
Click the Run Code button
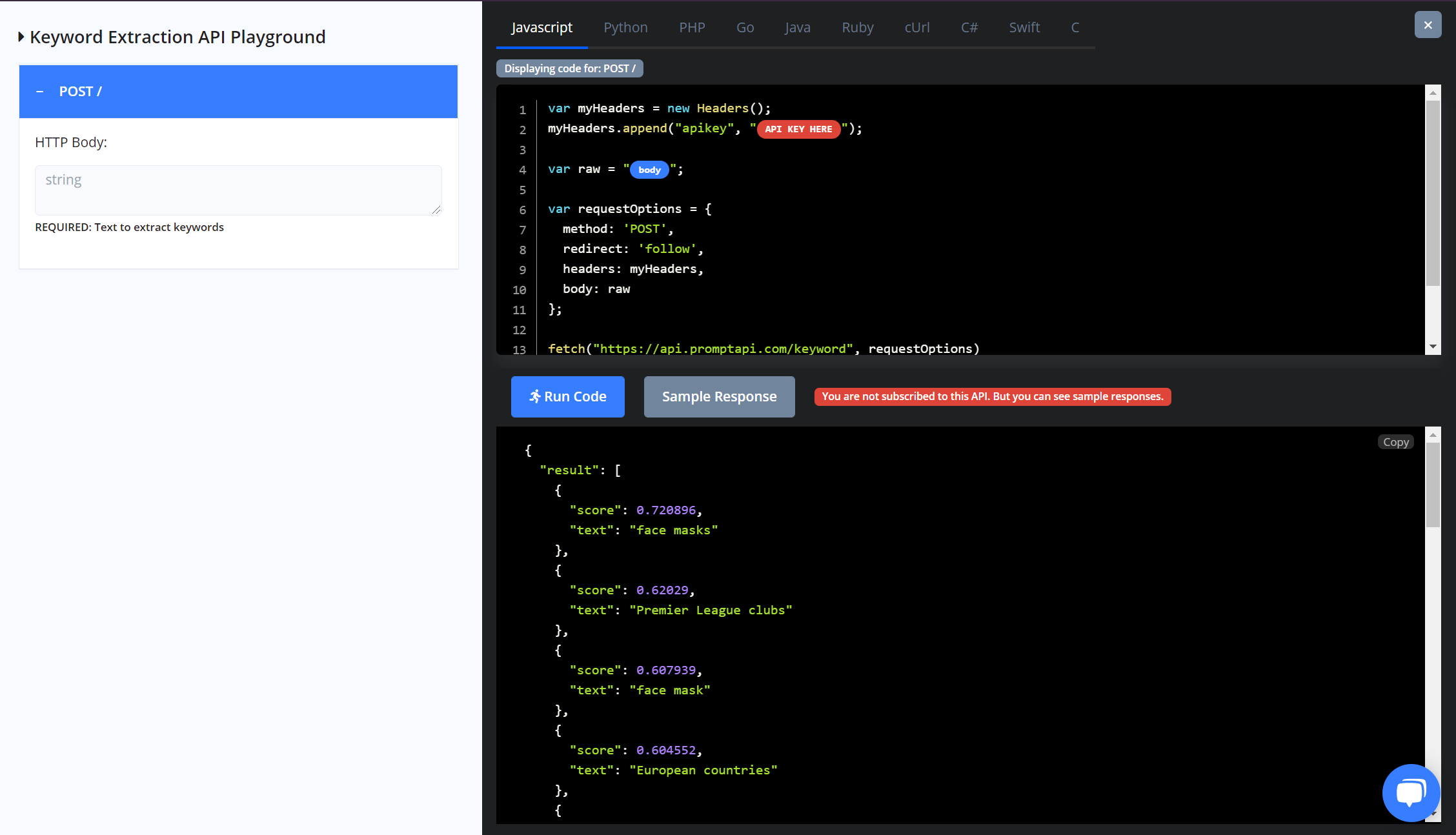(x=567, y=396)
